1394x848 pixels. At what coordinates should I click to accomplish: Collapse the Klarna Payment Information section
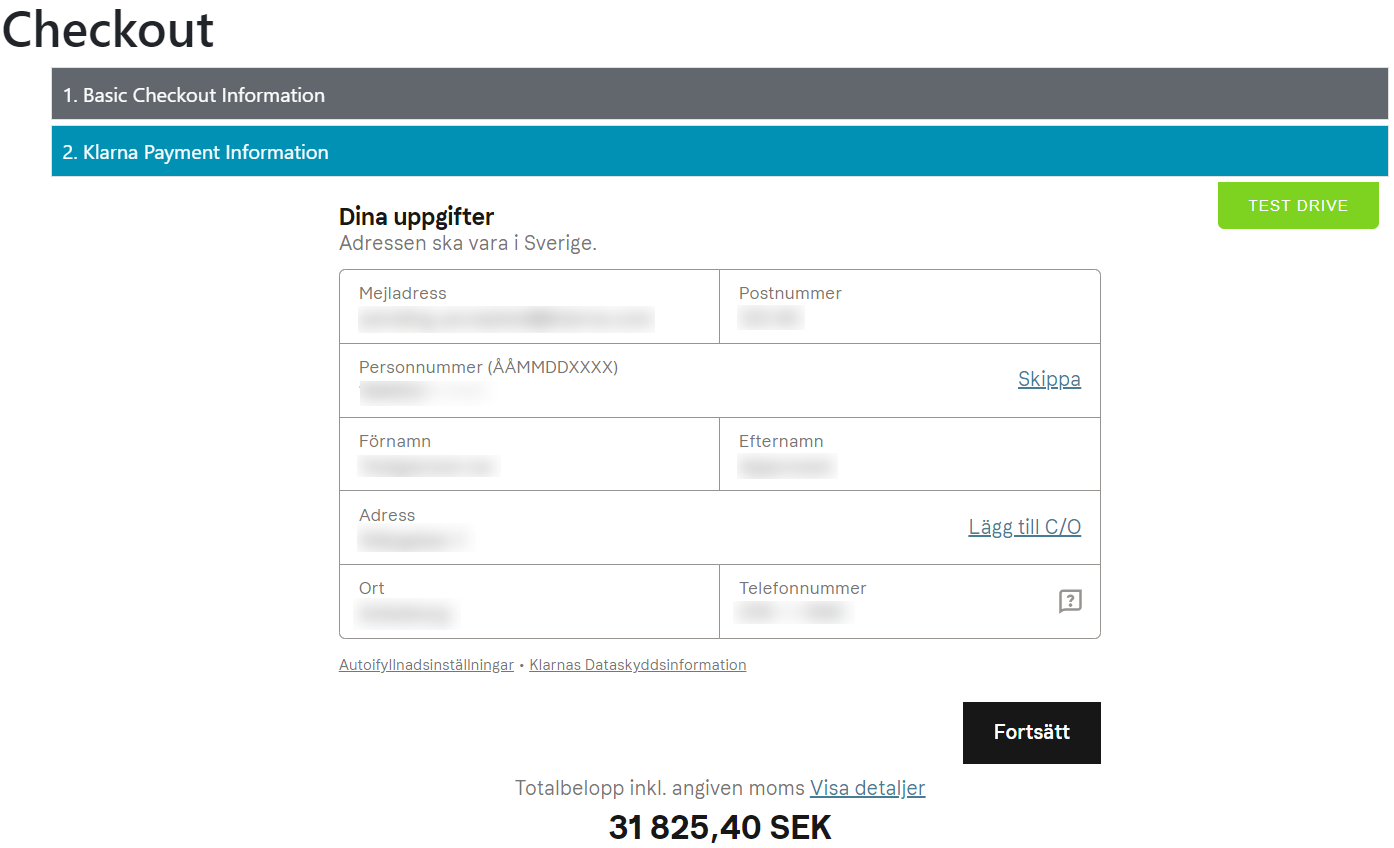pos(720,151)
